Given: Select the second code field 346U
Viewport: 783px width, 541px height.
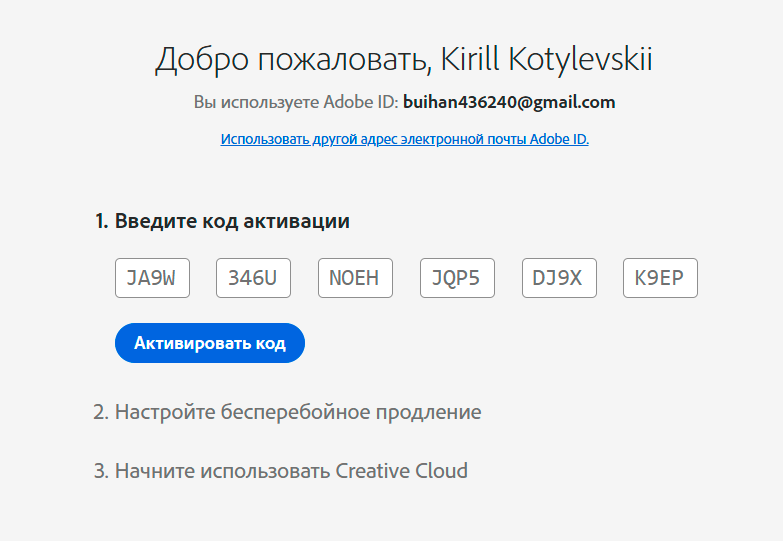Looking at the screenshot, I should (253, 278).
